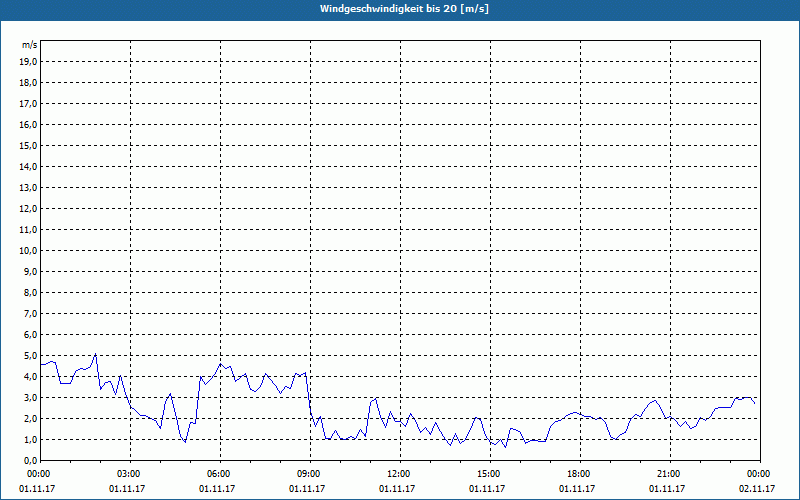Select the 19,0 y-axis label
800x500 pixels.
[28, 62]
